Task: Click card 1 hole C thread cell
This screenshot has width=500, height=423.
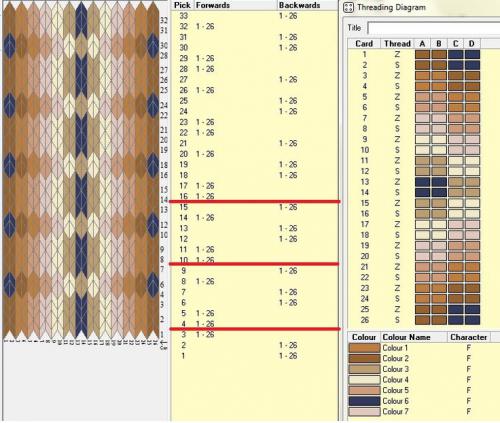Action: (456, 54)
